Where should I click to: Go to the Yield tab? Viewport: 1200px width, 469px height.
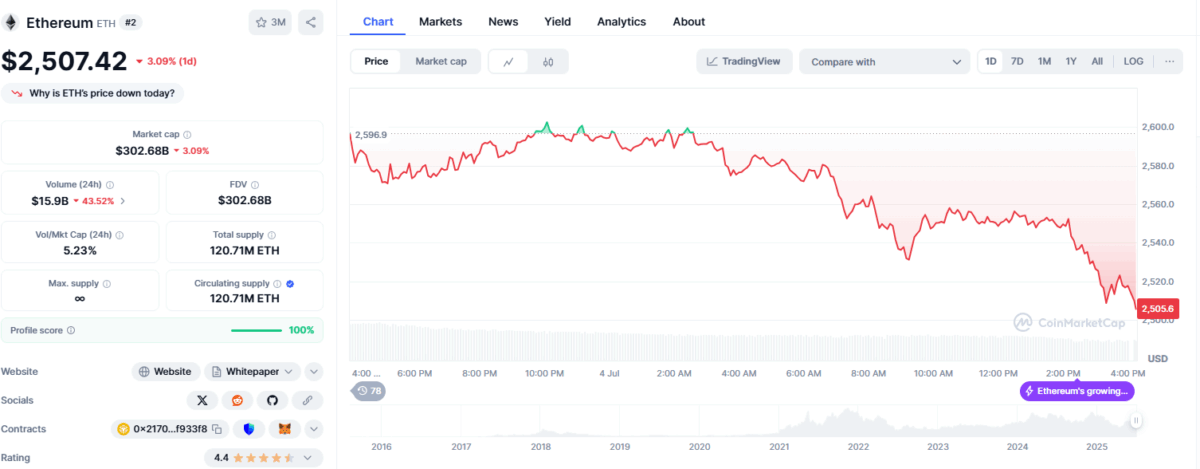pyautogui.click(x=558, y=21)
